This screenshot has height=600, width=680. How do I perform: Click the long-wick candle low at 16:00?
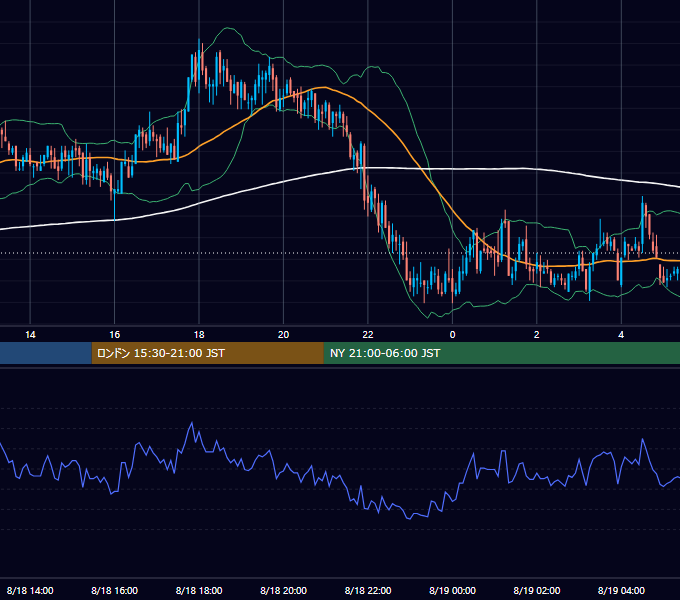pyautogui.click(x=114, y=219)
